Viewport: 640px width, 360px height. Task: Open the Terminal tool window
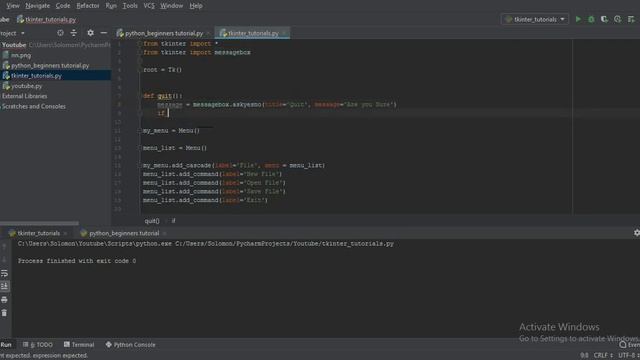[79, 344]
